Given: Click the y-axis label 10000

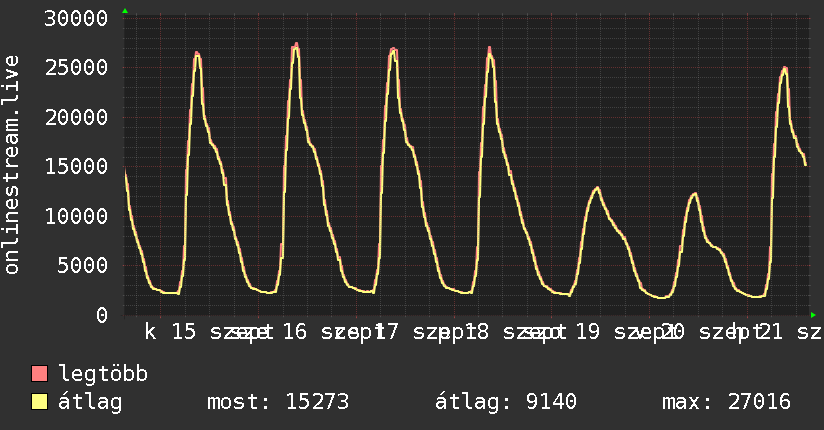Looking at the screenshot, I should tap(76, 216).
